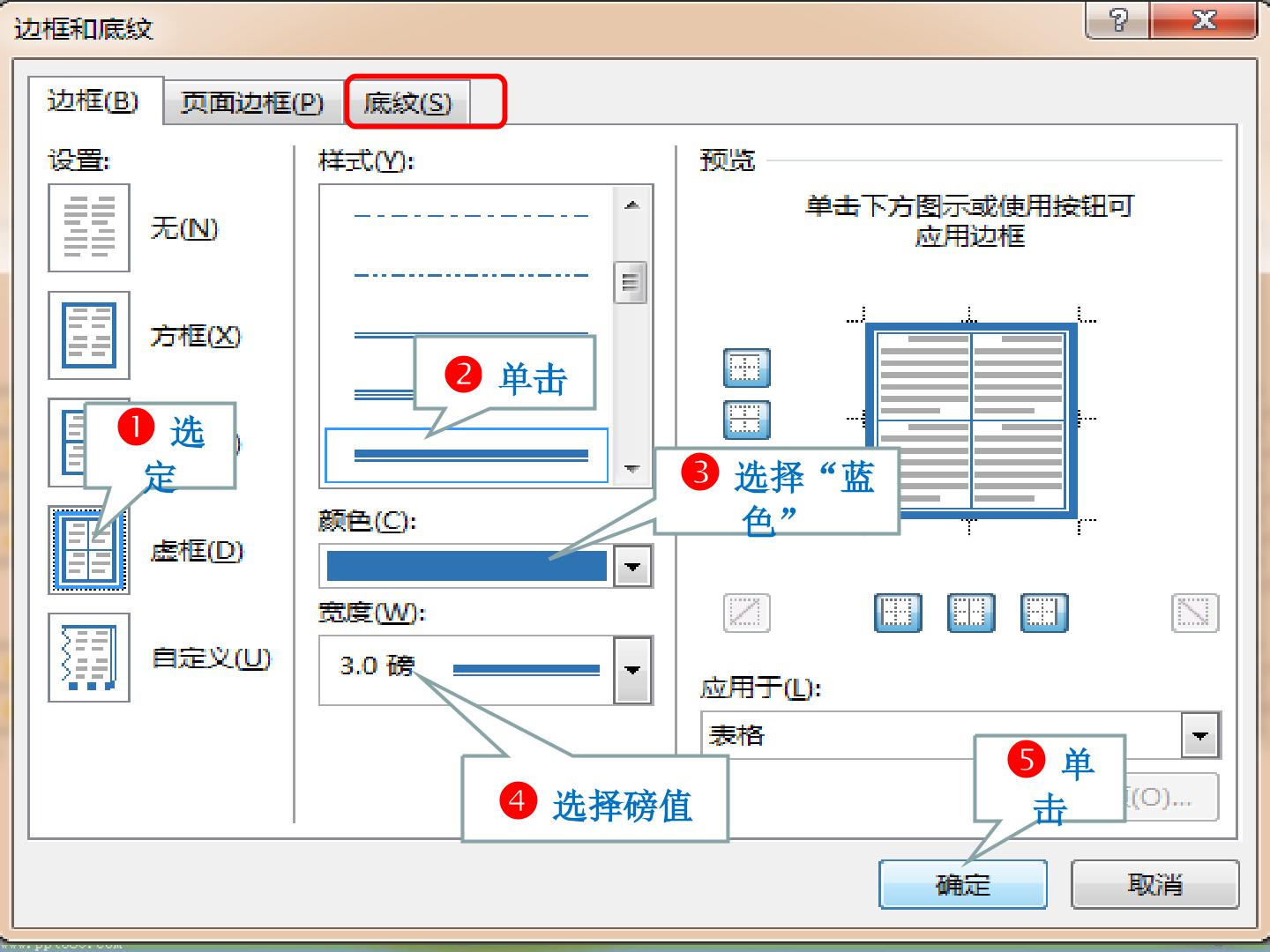
Task: Click the style list scrollbar thumb
Action: tap(631, 282)
